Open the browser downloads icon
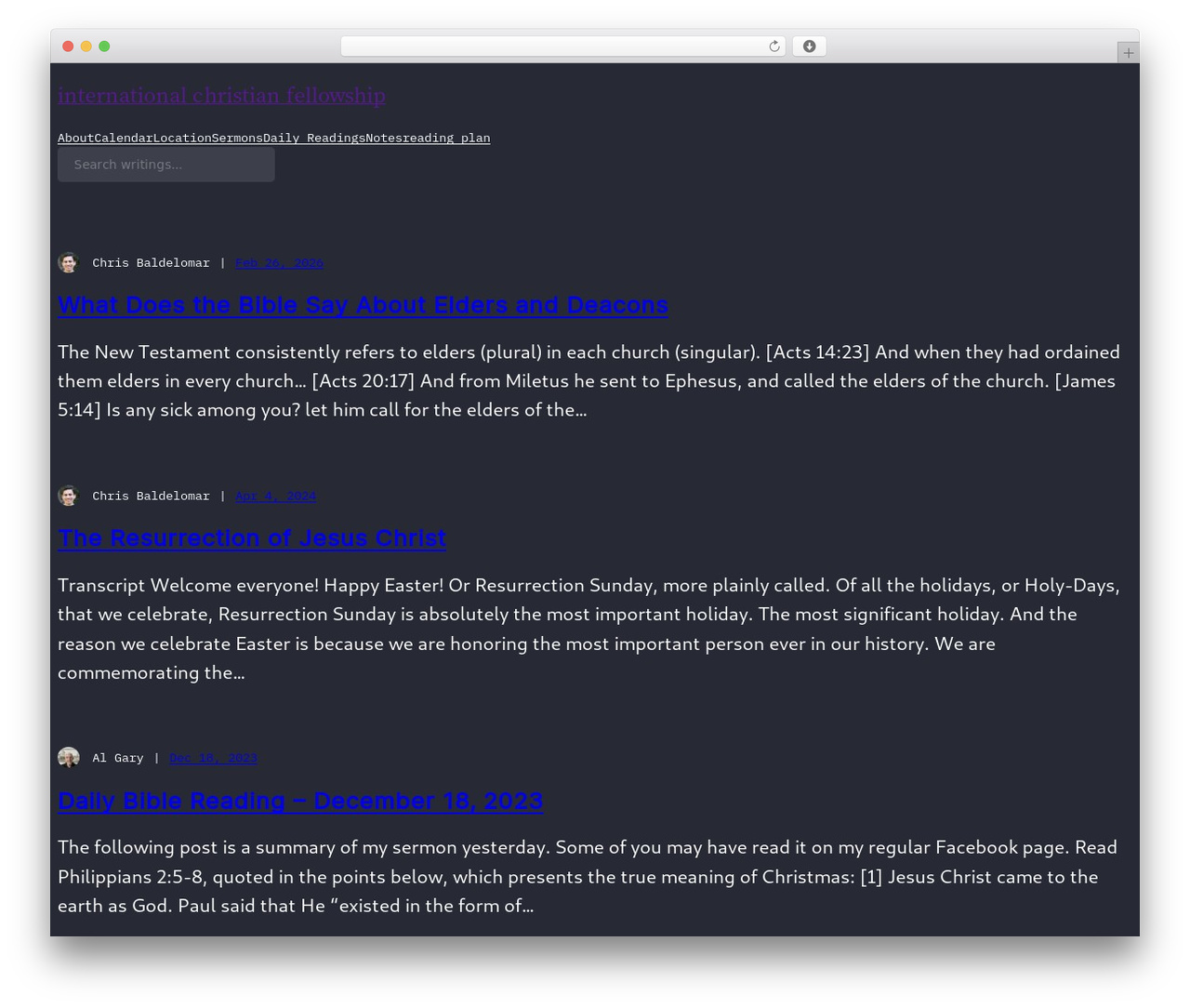 pos(809,46)
